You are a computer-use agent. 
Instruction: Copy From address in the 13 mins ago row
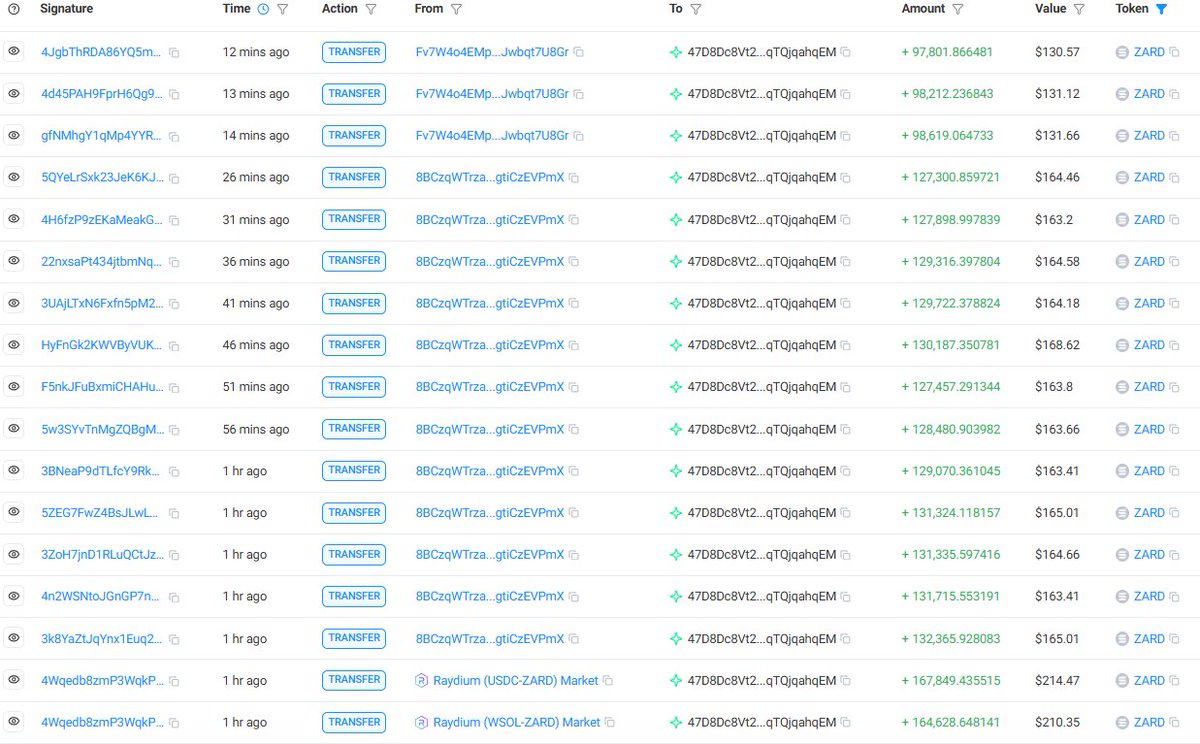coord(578,94)
